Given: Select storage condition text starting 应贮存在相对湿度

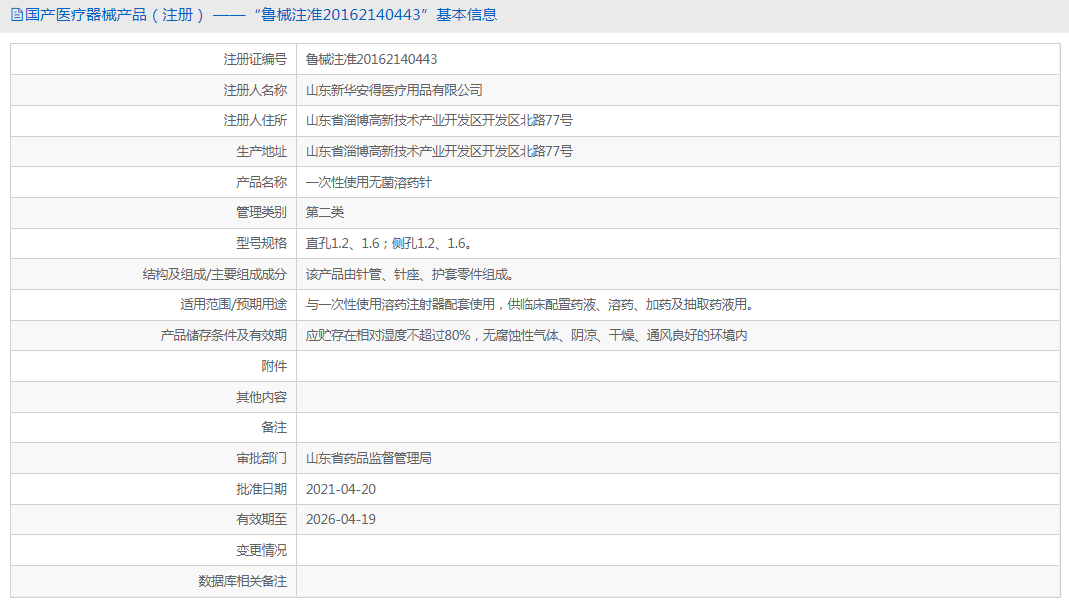Looking at the screenshot, I should (526, 335).
